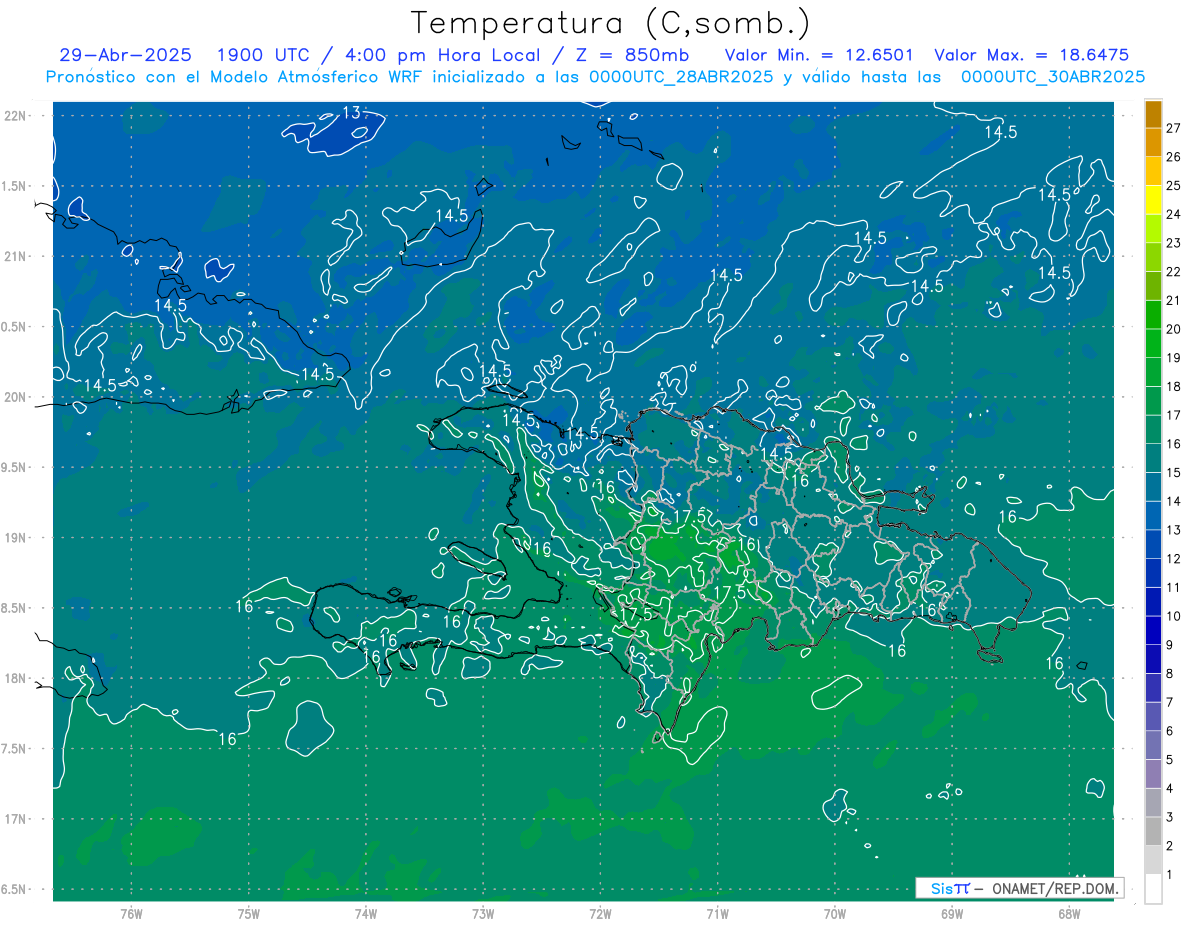Click the color scale label "21"

(1174, 301)
